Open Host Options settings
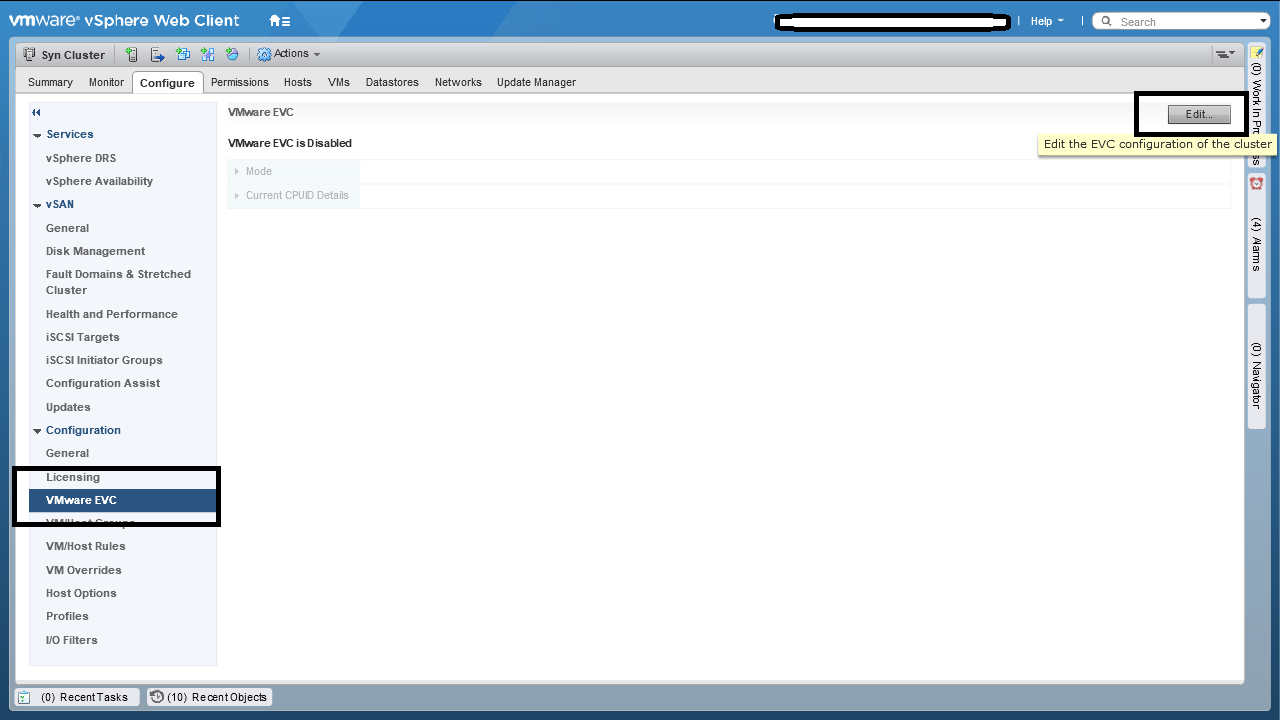The width and height of the screenshot is (1280, 720). [81, 593]
